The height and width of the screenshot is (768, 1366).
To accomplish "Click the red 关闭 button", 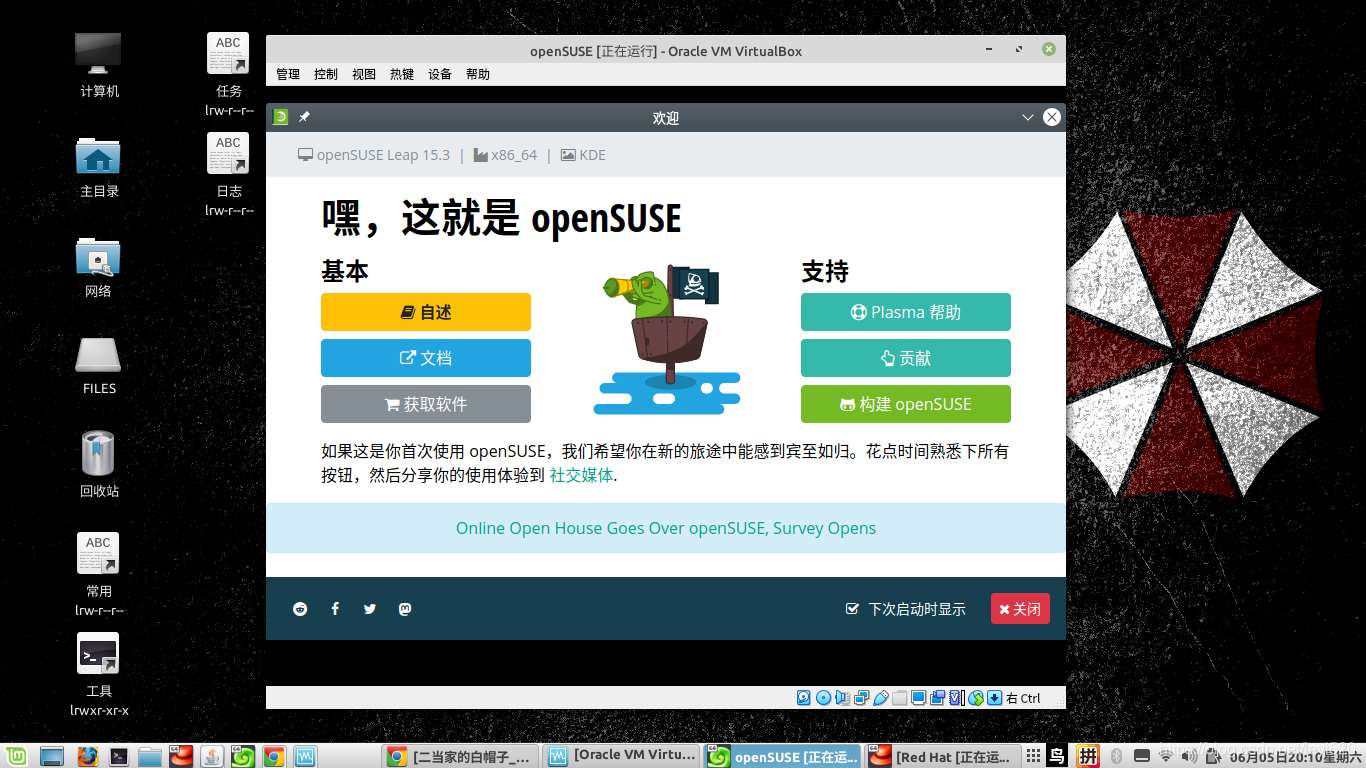I will click(x=1020, y=609).
